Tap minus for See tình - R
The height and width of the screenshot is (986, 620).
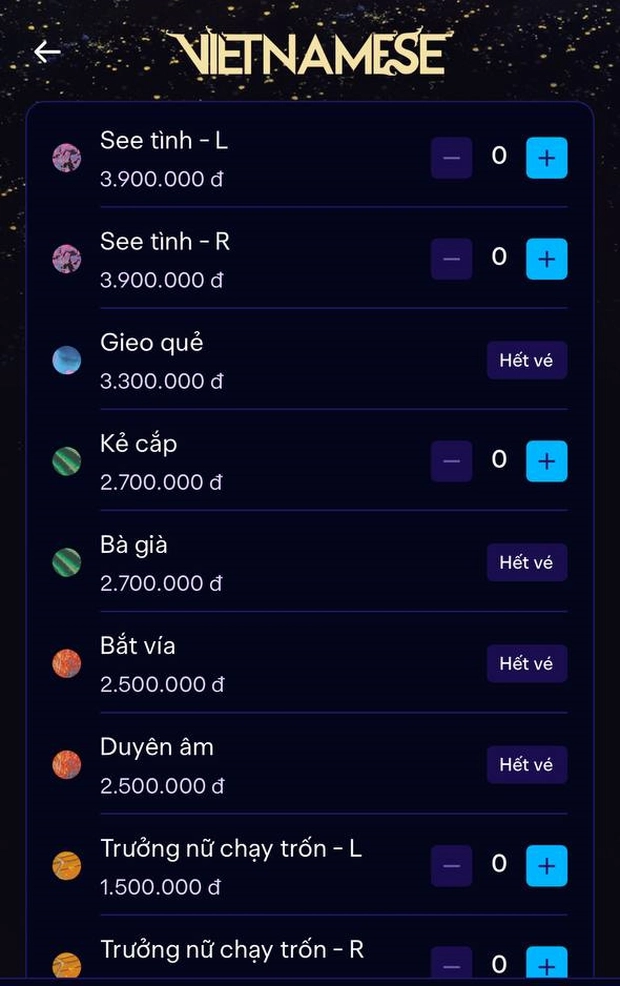[451, 259]
